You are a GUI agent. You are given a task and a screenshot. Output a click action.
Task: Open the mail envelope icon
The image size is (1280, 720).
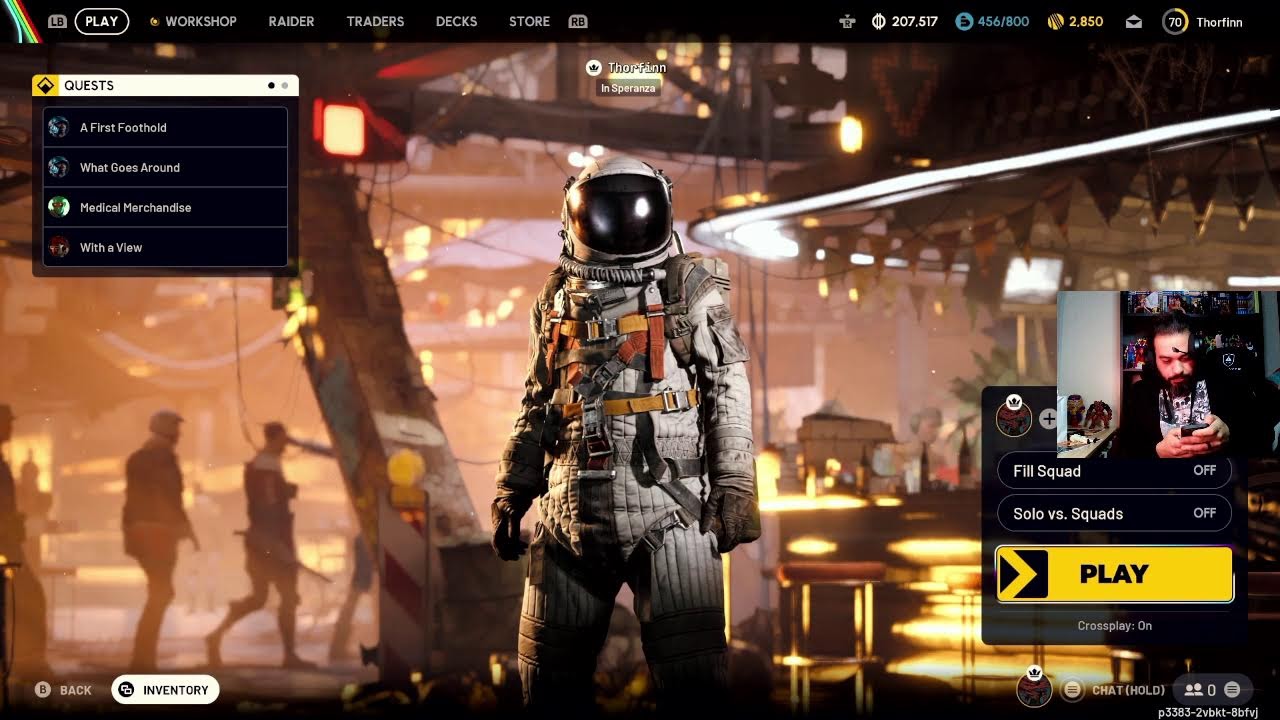[1133, 21]
